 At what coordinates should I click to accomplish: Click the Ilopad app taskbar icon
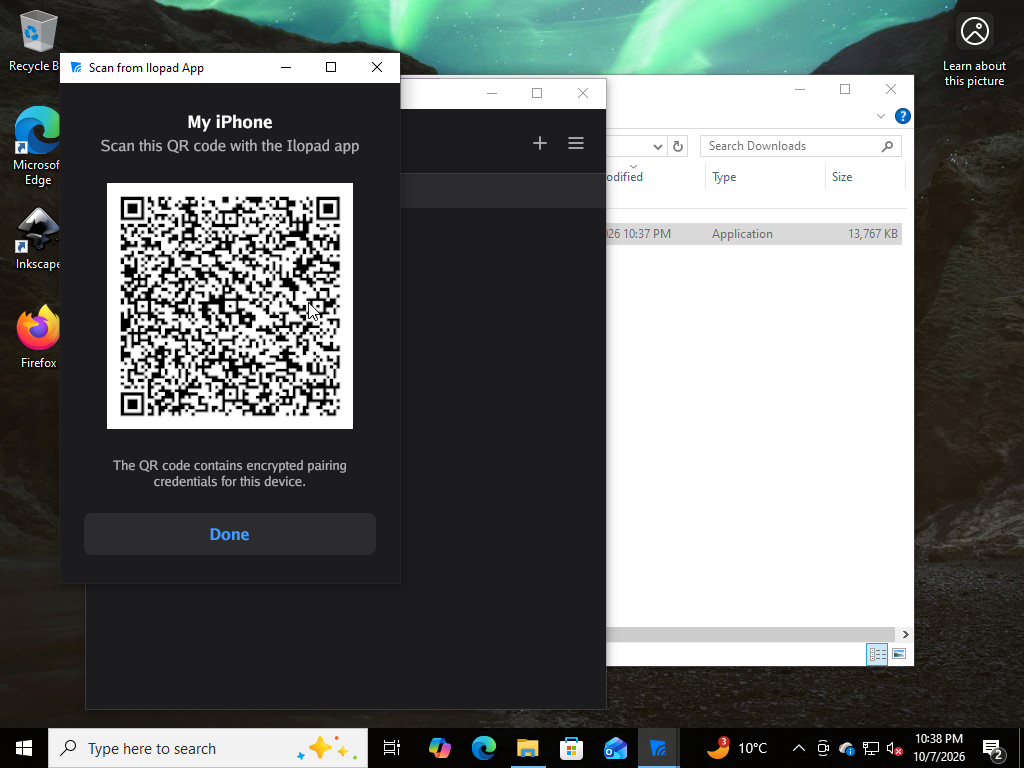(x=658, y=748)
